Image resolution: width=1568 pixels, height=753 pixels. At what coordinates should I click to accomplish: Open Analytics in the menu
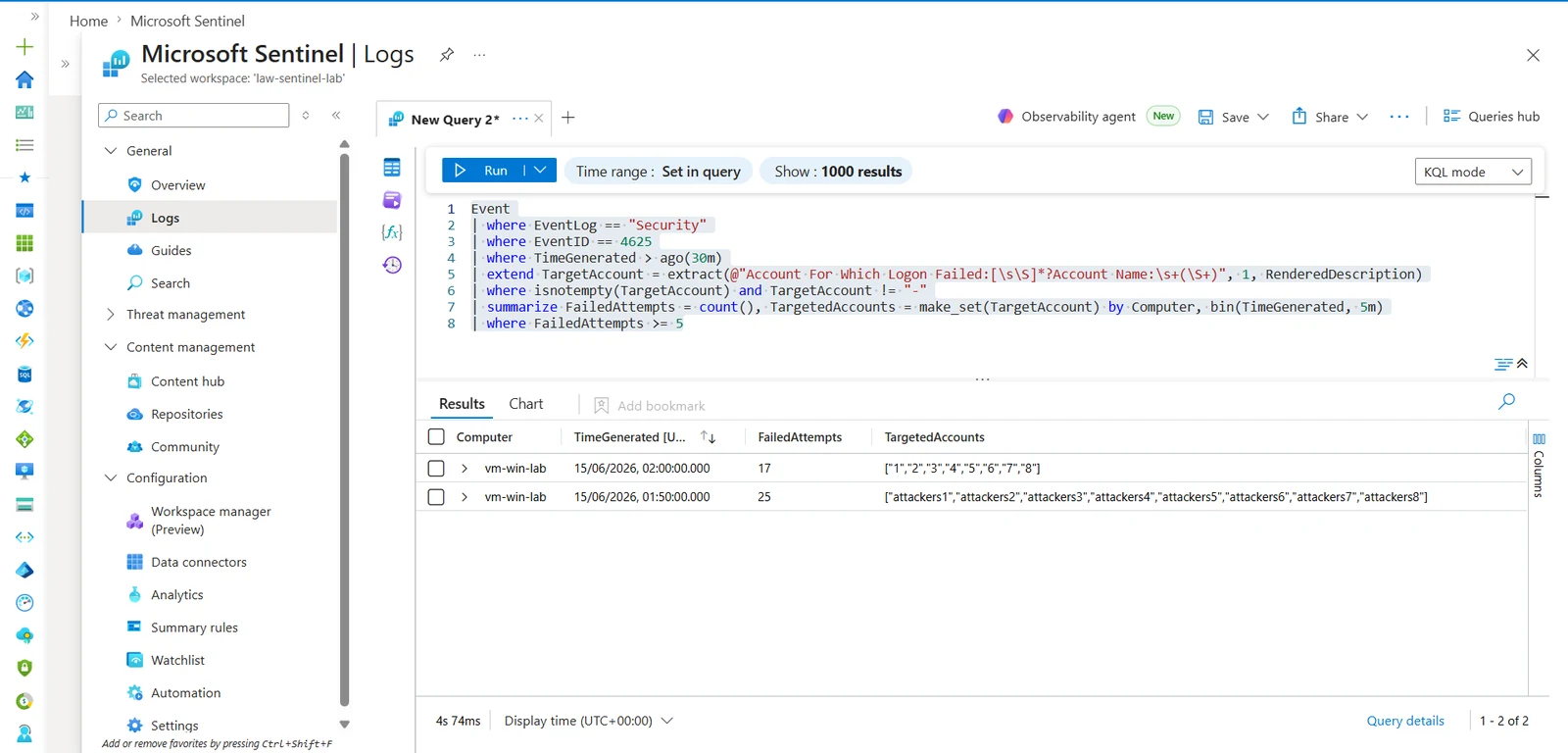(176, 595)
